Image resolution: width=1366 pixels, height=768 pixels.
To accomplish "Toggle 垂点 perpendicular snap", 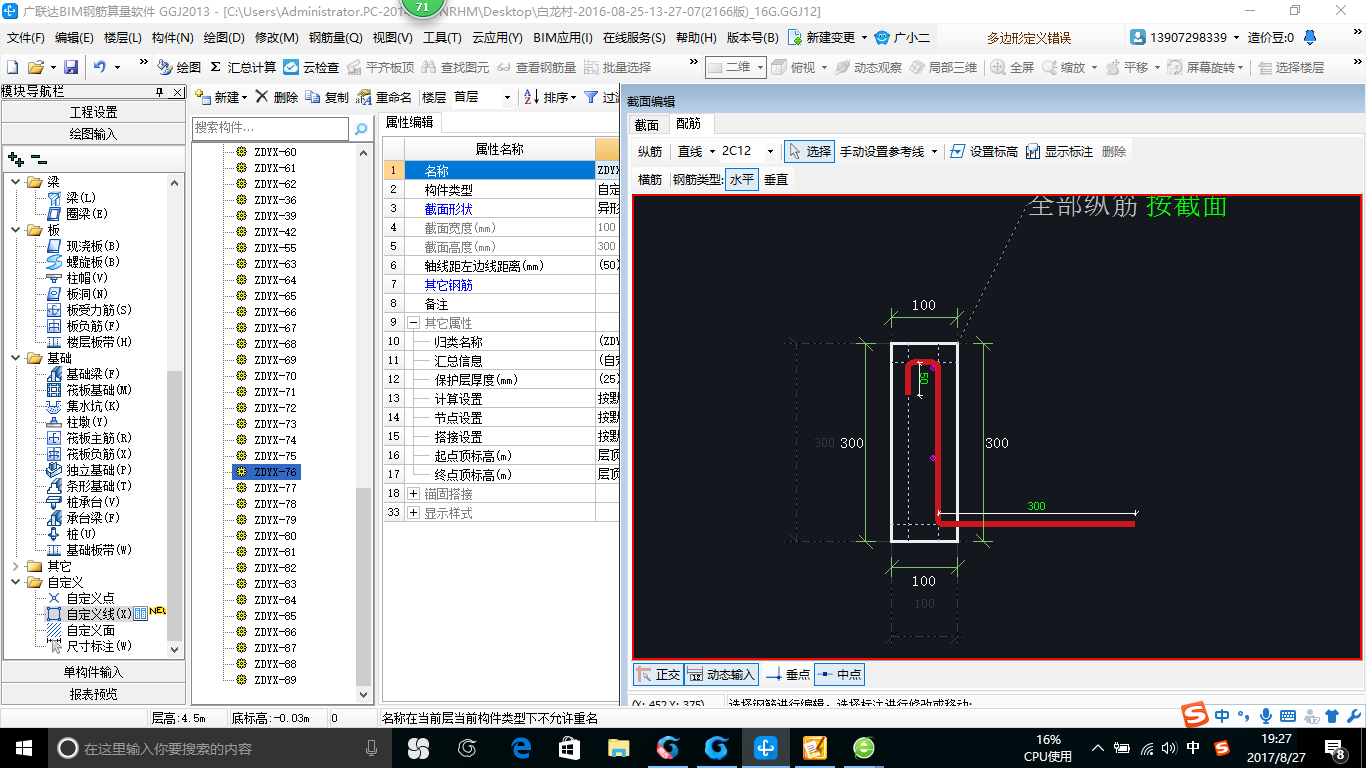I will (788, 675).
